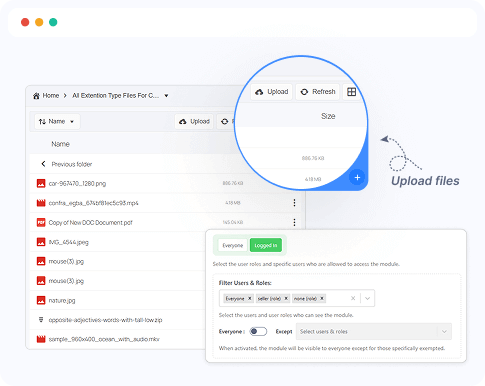Screen dimensions: 485x386
Task: Click image icon of IMG_4544.jpeg
Action: click(x=41, y=242)
